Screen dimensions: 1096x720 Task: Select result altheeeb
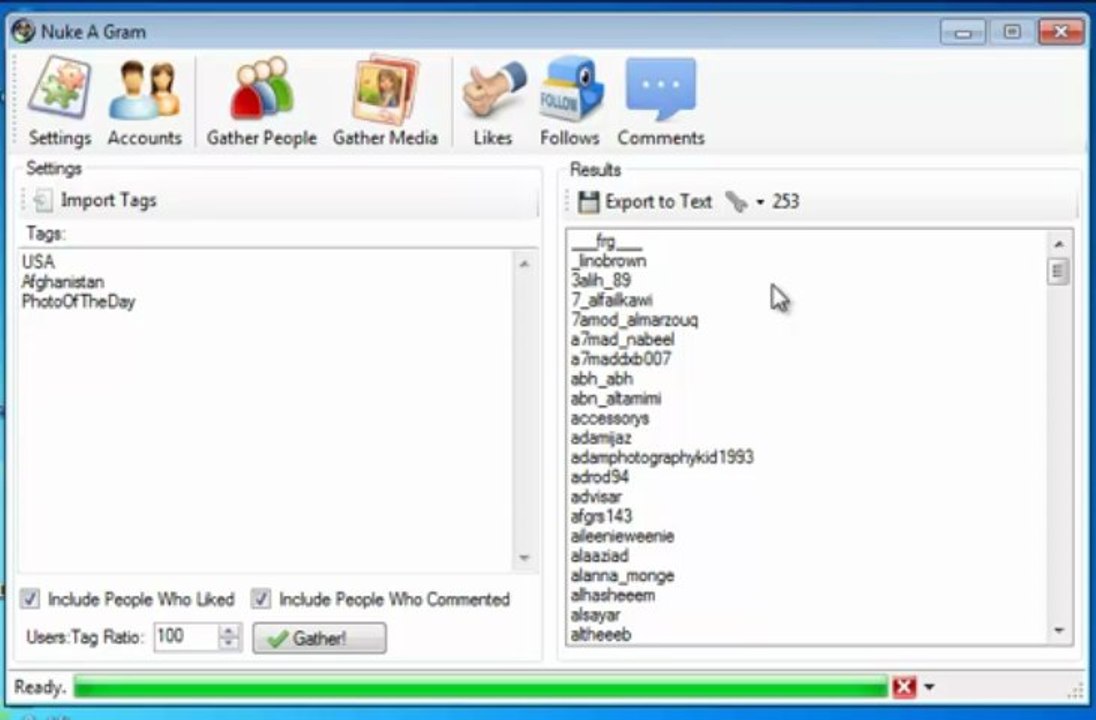601,634
